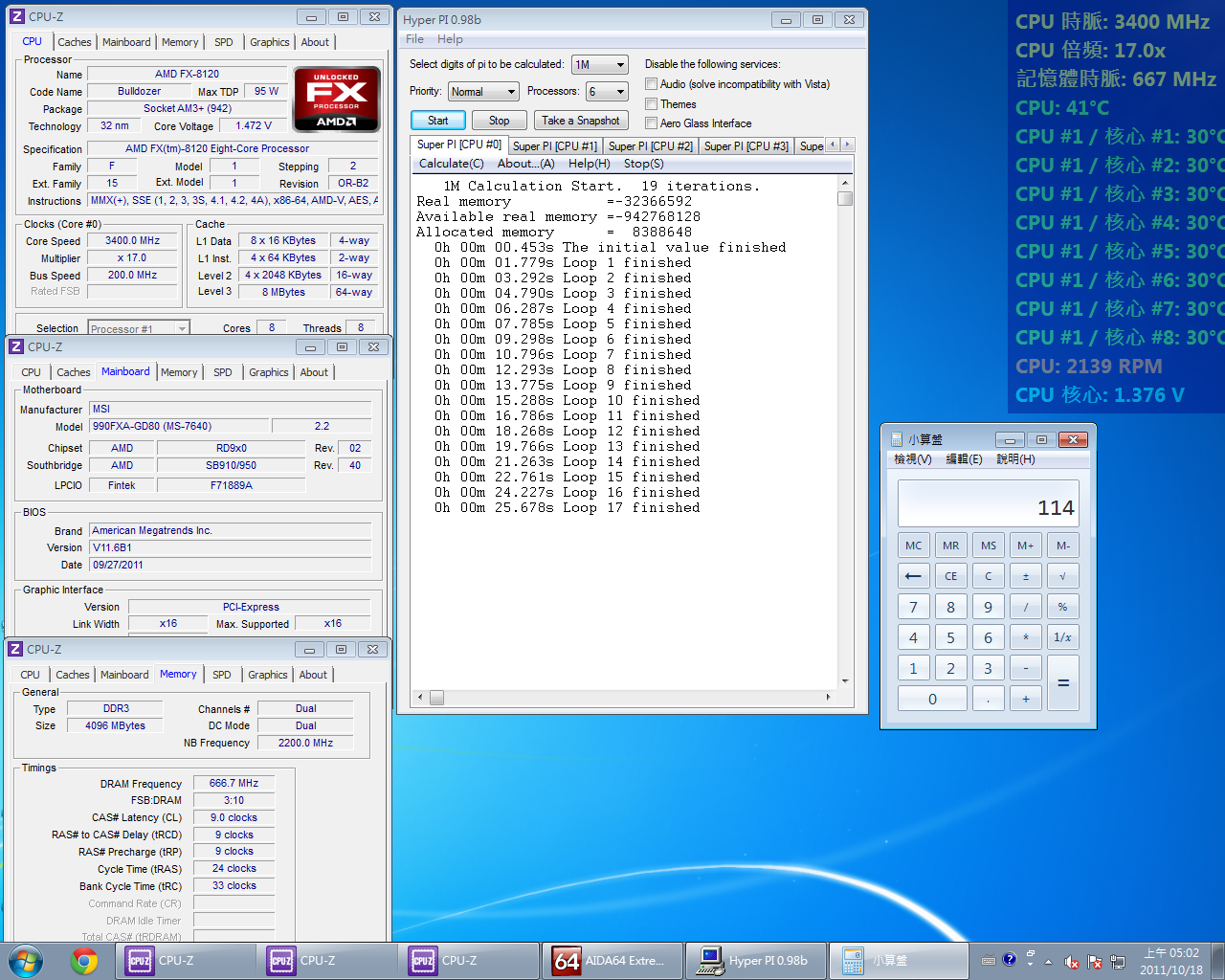Click the calculator display showing 114
The image size is (1225, 980).
(988, 502)
